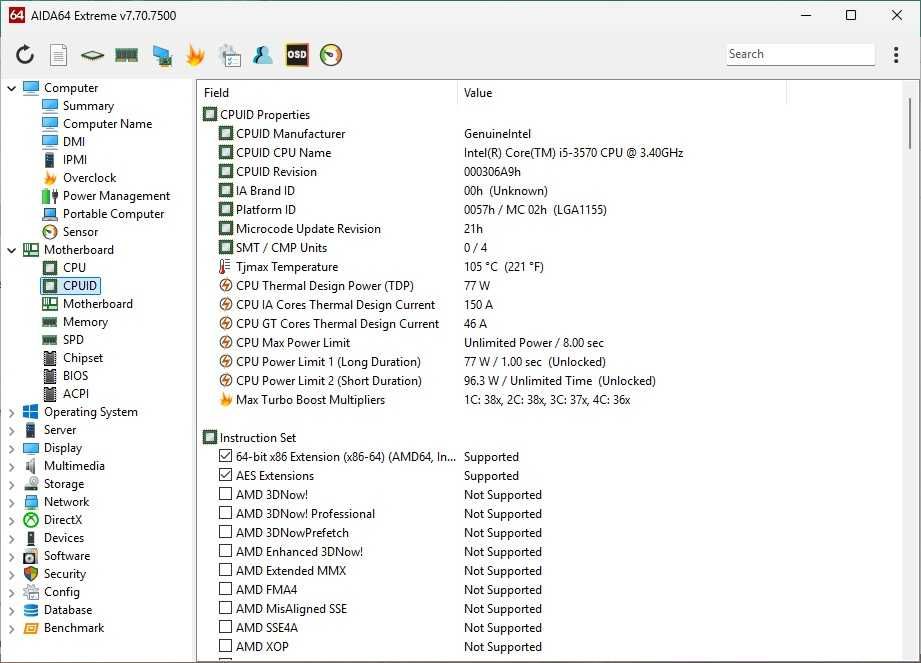The width and height of the screenshot is (921, 663).
Task: Open Computer Name page
Action: coord(107,124)
